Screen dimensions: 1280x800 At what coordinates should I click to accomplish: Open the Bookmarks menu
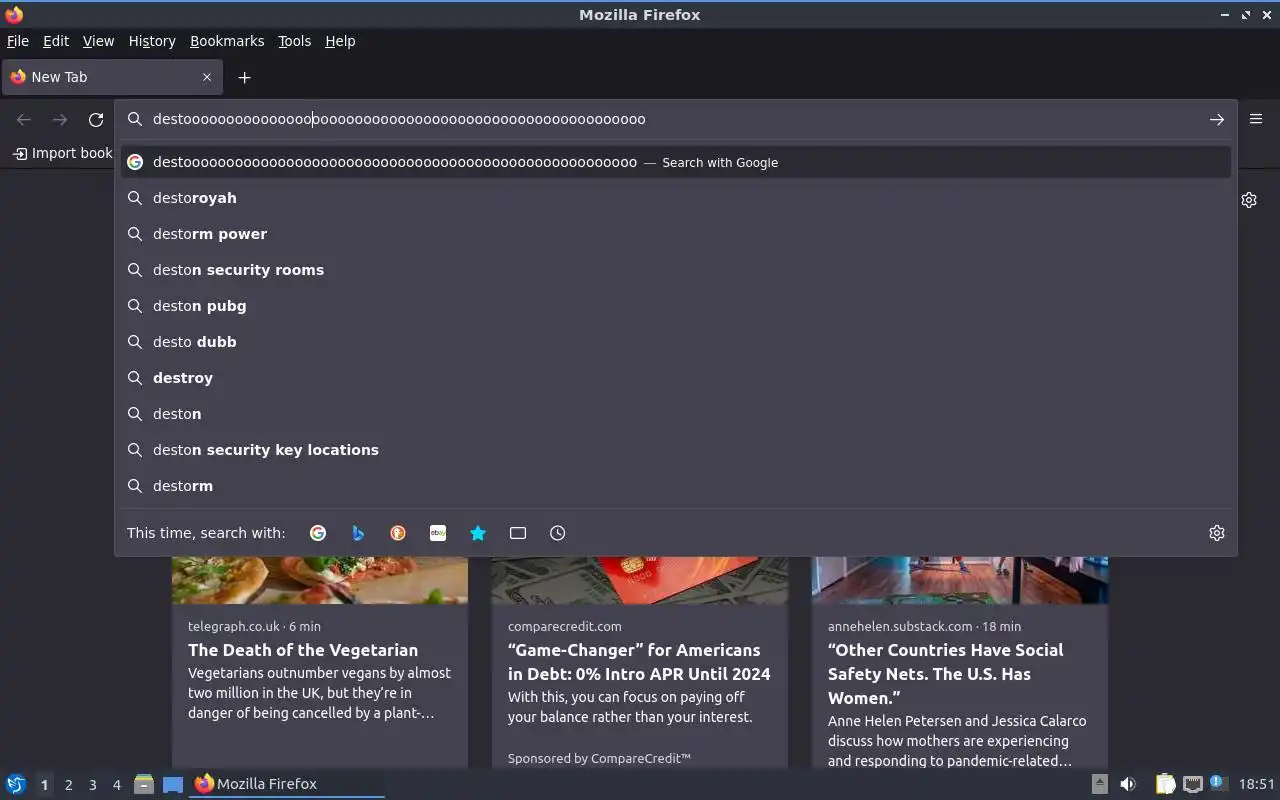(x=227, y=41)
